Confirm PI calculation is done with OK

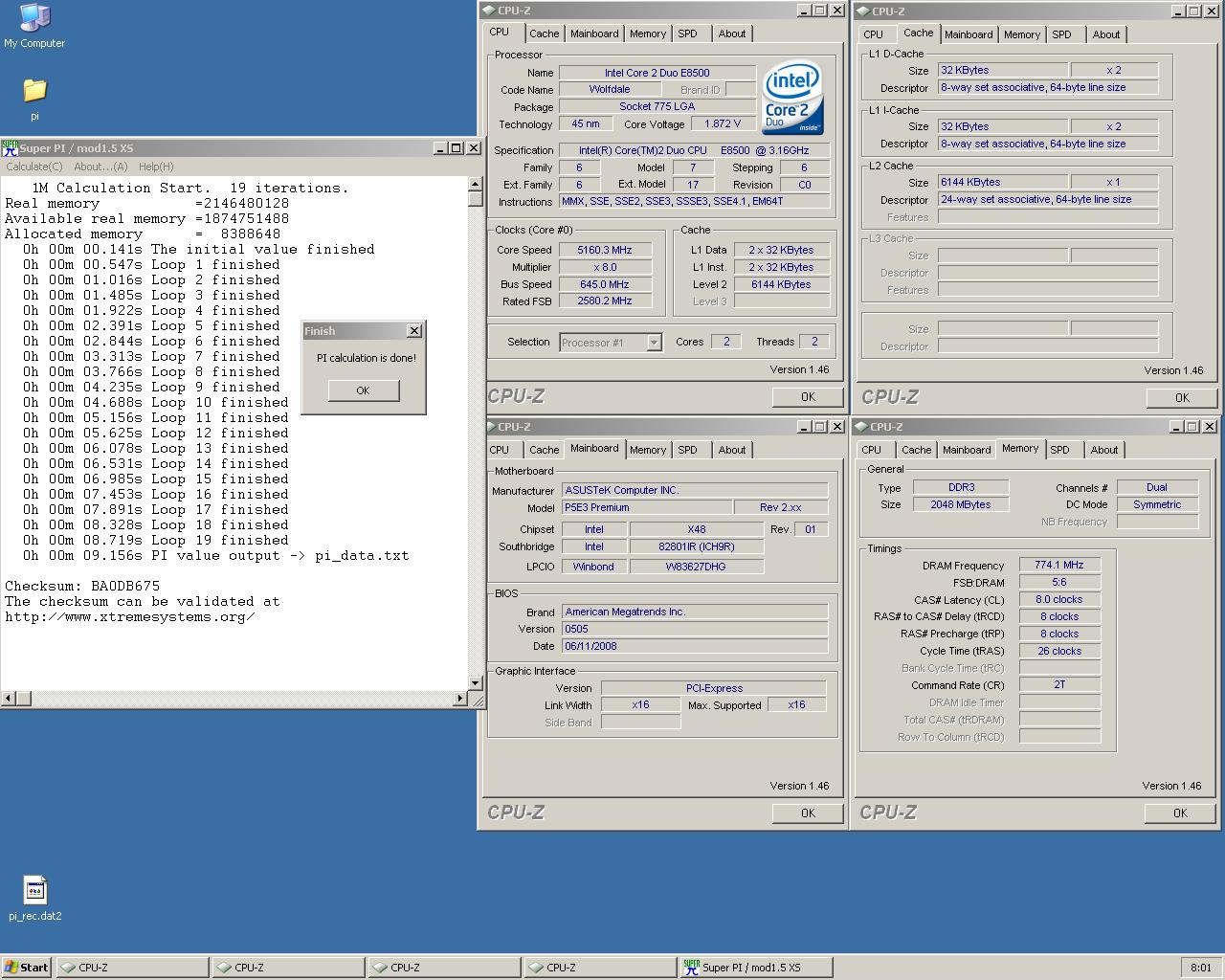(363, 390)
